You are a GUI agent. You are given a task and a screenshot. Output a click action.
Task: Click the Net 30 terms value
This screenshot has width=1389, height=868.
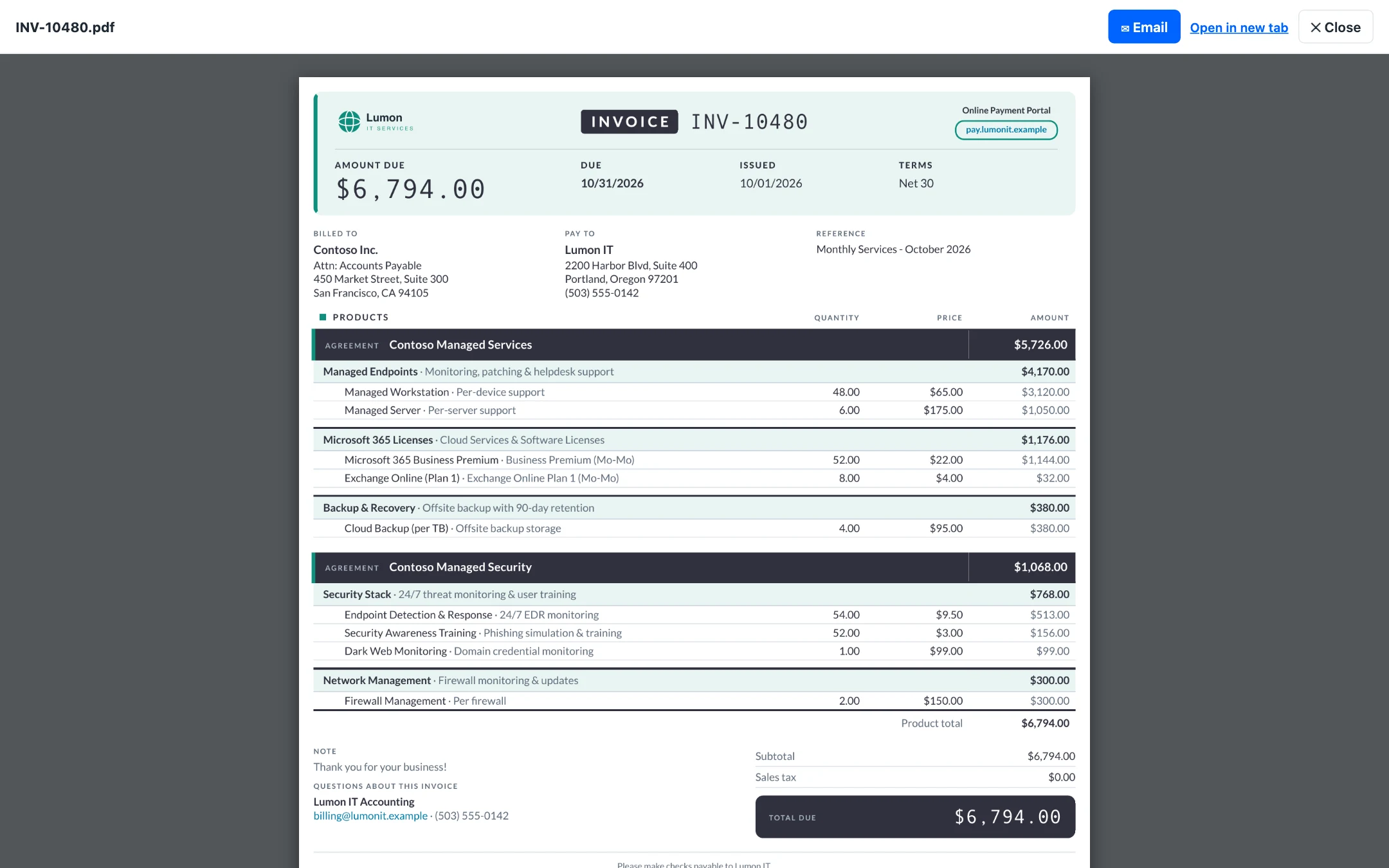pos(916,183)
